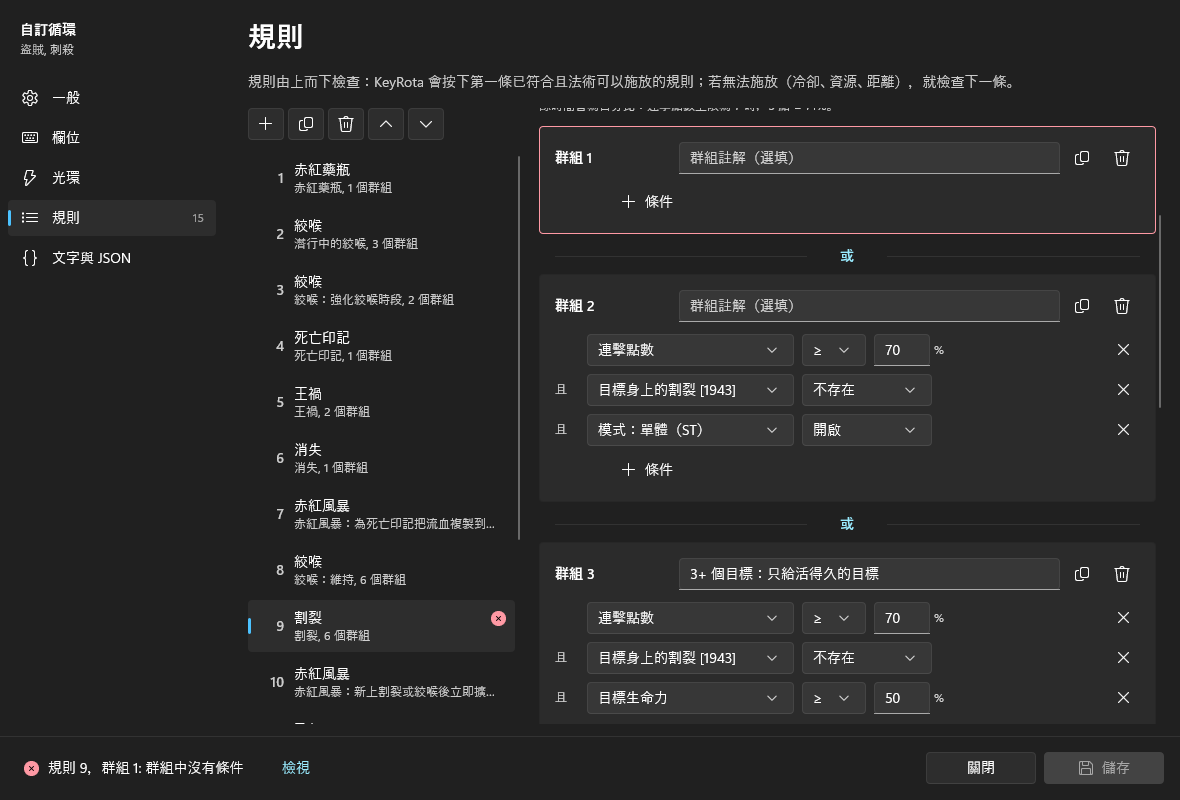
Task: Click group editor vertical scrollbar
Action: pyautogui.click(x=1160, y=312)
